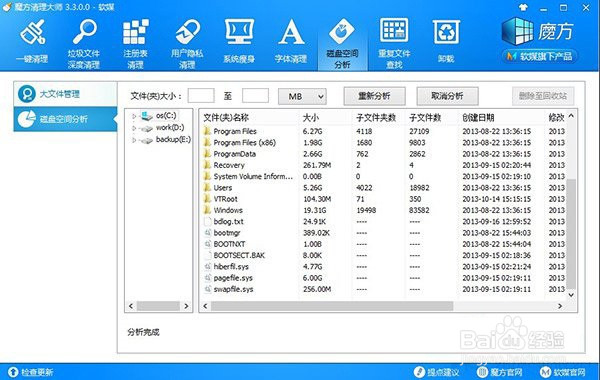Viewport: 600px width, 380px height.
Task: Select Program Files (x86) folder row
Action: click(383, 143)
